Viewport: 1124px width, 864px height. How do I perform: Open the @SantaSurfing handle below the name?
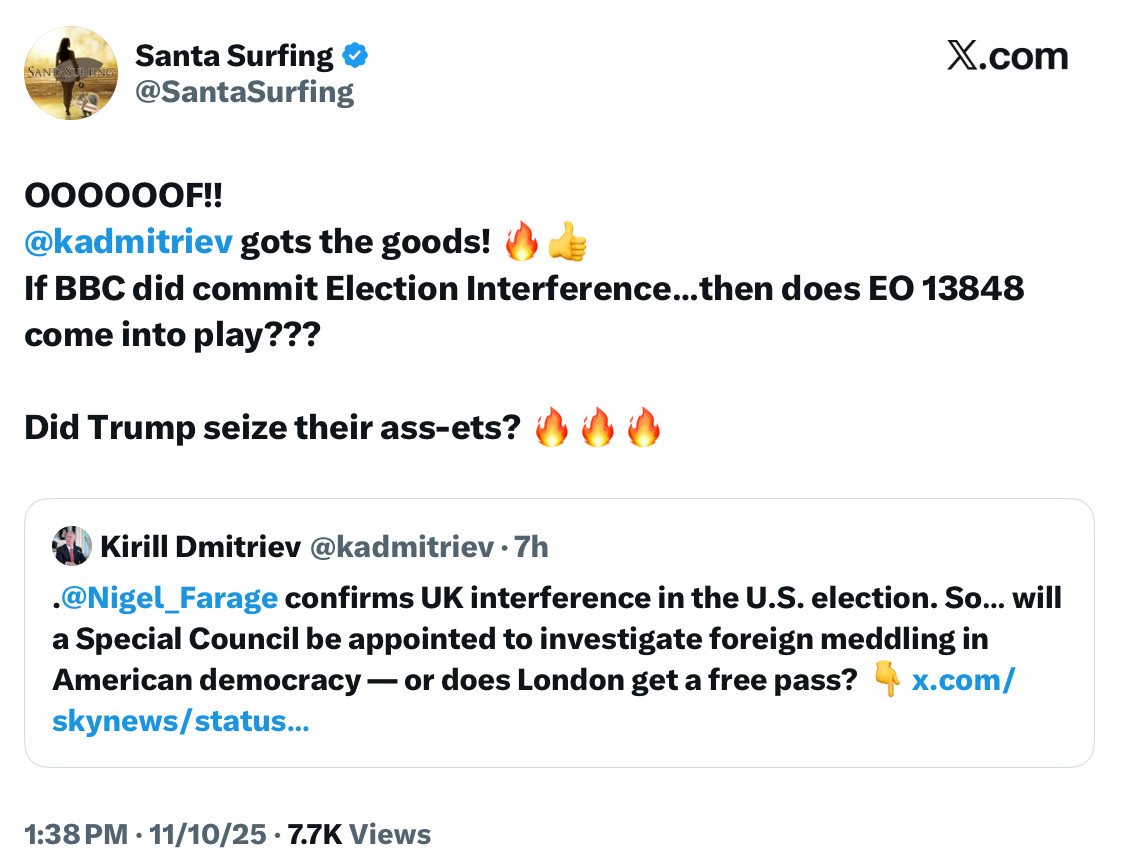pos(244,93)
